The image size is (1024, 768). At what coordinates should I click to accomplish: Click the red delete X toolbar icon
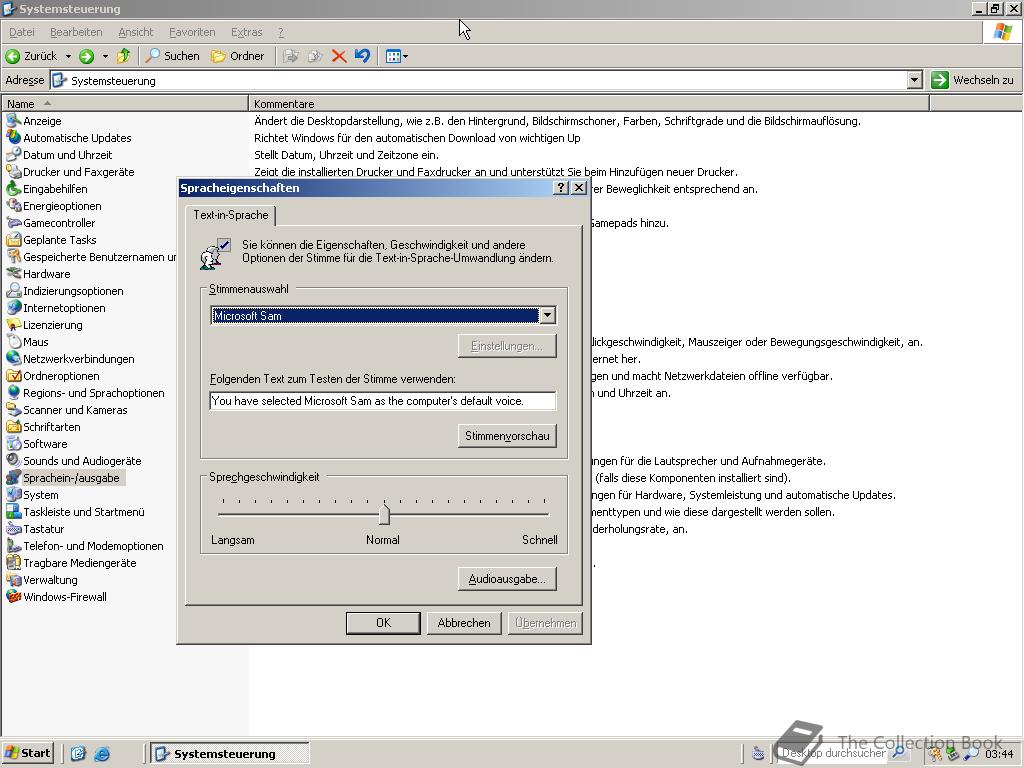pyautogui.click(x=338, y=56)
